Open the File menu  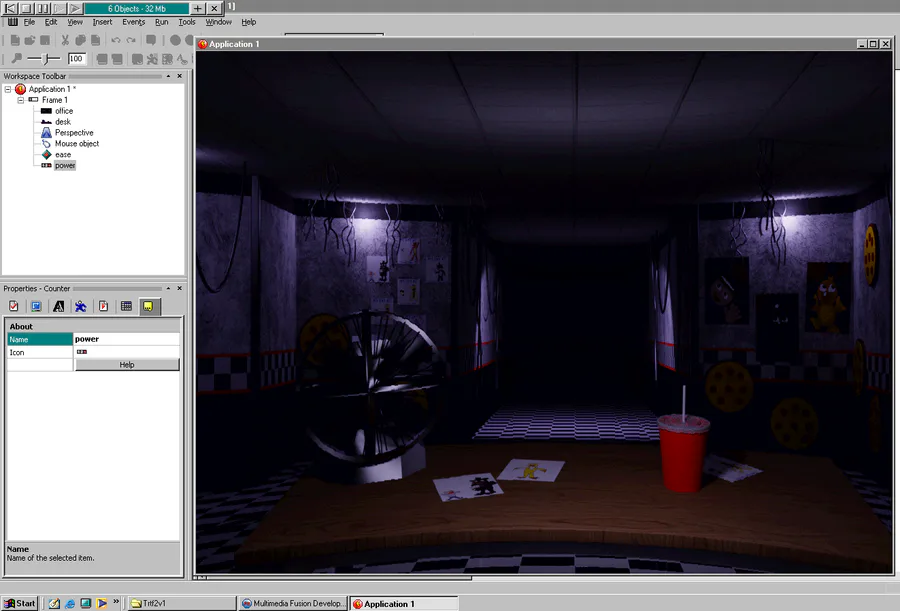29,22
